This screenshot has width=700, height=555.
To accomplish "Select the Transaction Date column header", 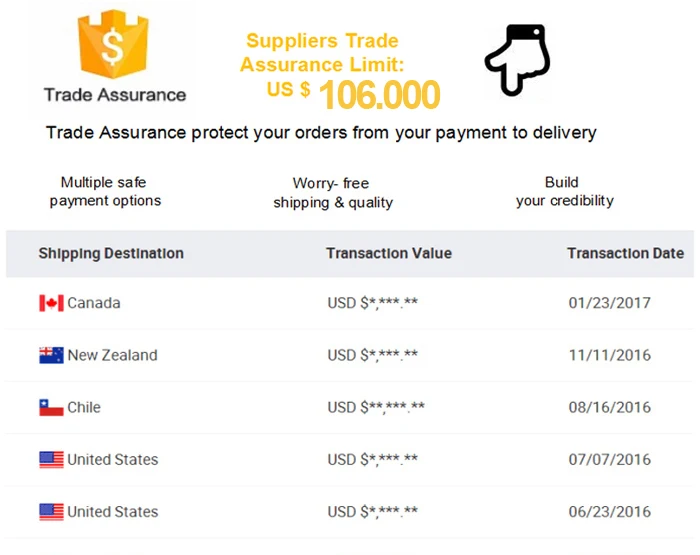I will (625, 253).
